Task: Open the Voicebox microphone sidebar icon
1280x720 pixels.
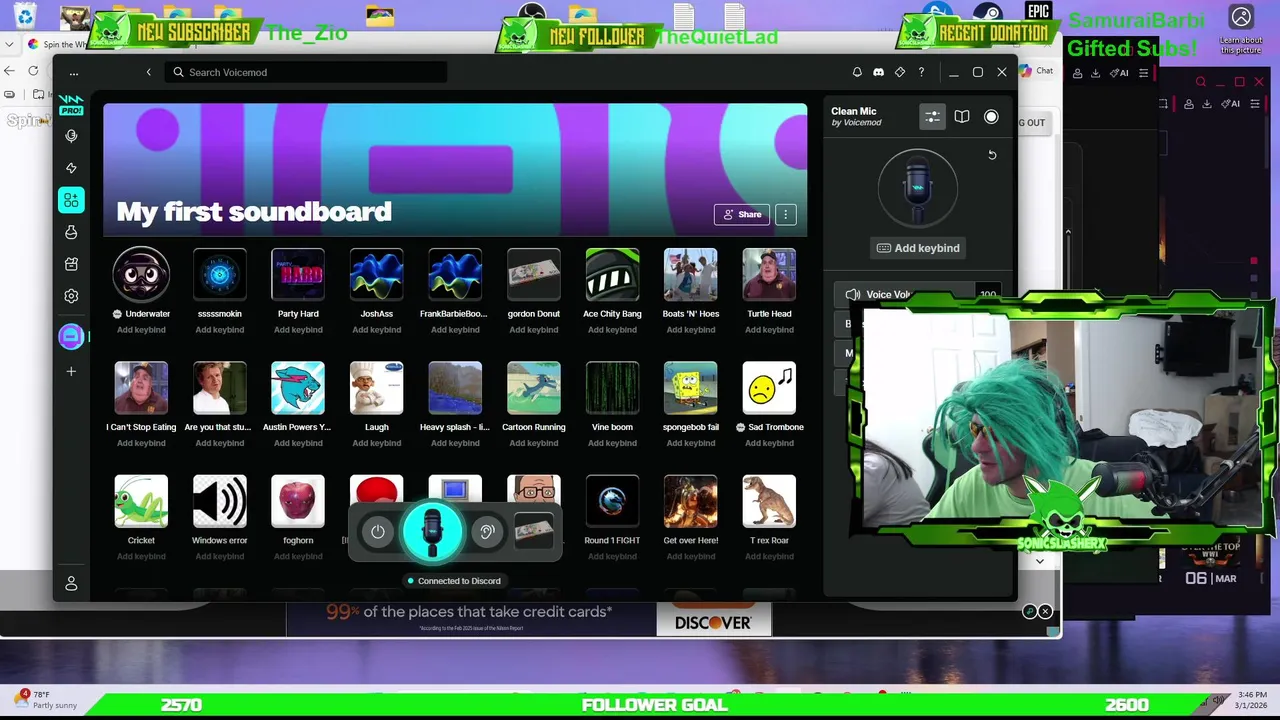Action: click(71, 136)
